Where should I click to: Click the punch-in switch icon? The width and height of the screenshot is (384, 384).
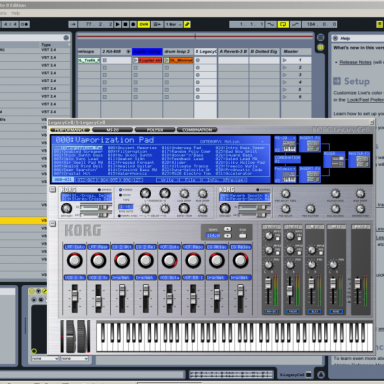point(271,24)
